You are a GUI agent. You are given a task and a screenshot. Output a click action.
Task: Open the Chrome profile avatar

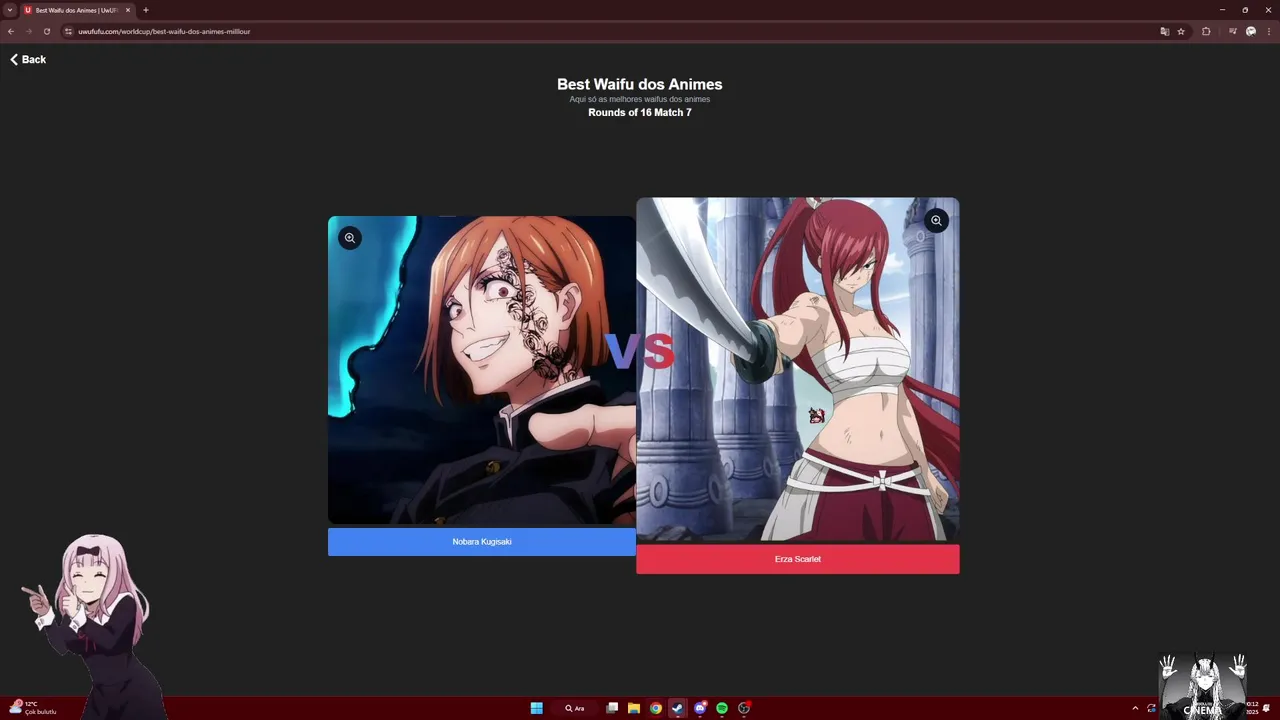tap(1251, 31)
